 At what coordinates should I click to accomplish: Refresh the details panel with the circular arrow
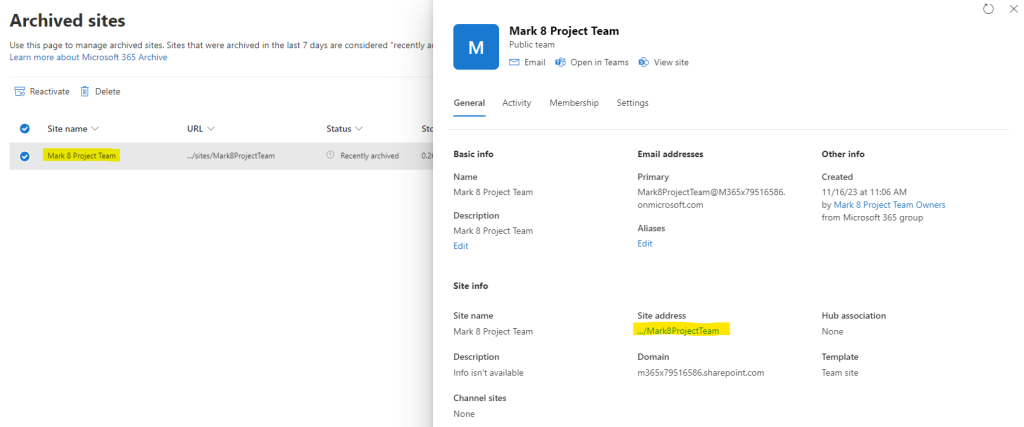[988, 8]
